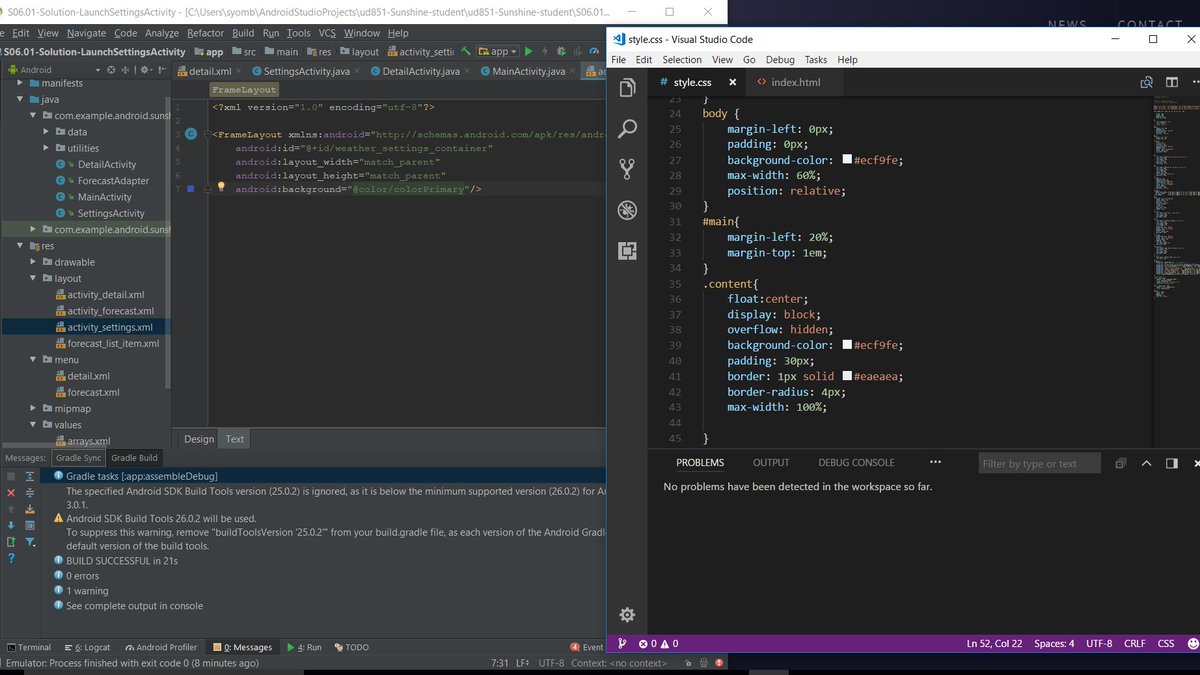The height and width of the screenshot is (675, 1200).
Task: Open the Refactor menu in Android Studio
Action: pos(205,33)
